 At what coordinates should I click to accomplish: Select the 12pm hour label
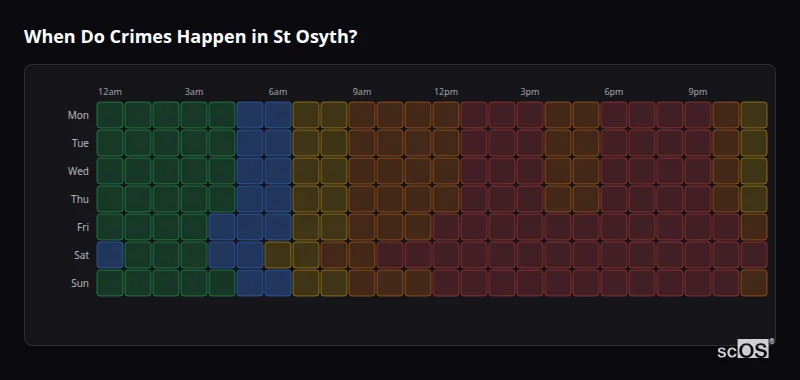[446, 92]
